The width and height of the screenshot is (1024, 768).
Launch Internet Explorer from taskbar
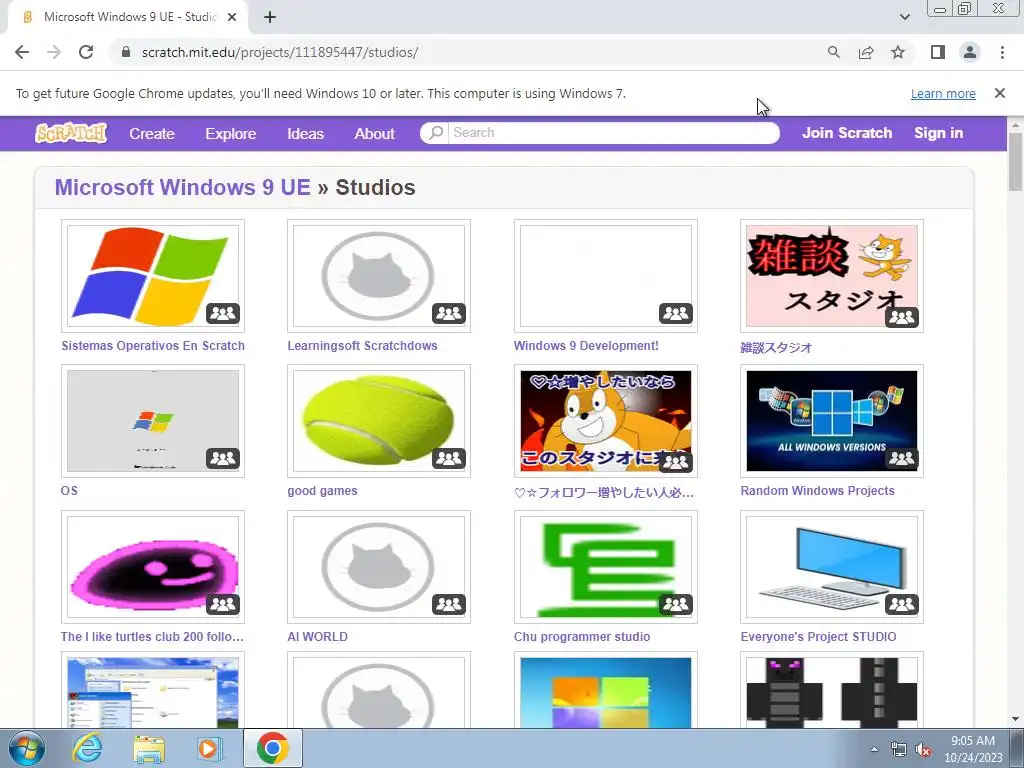point(88,748)
